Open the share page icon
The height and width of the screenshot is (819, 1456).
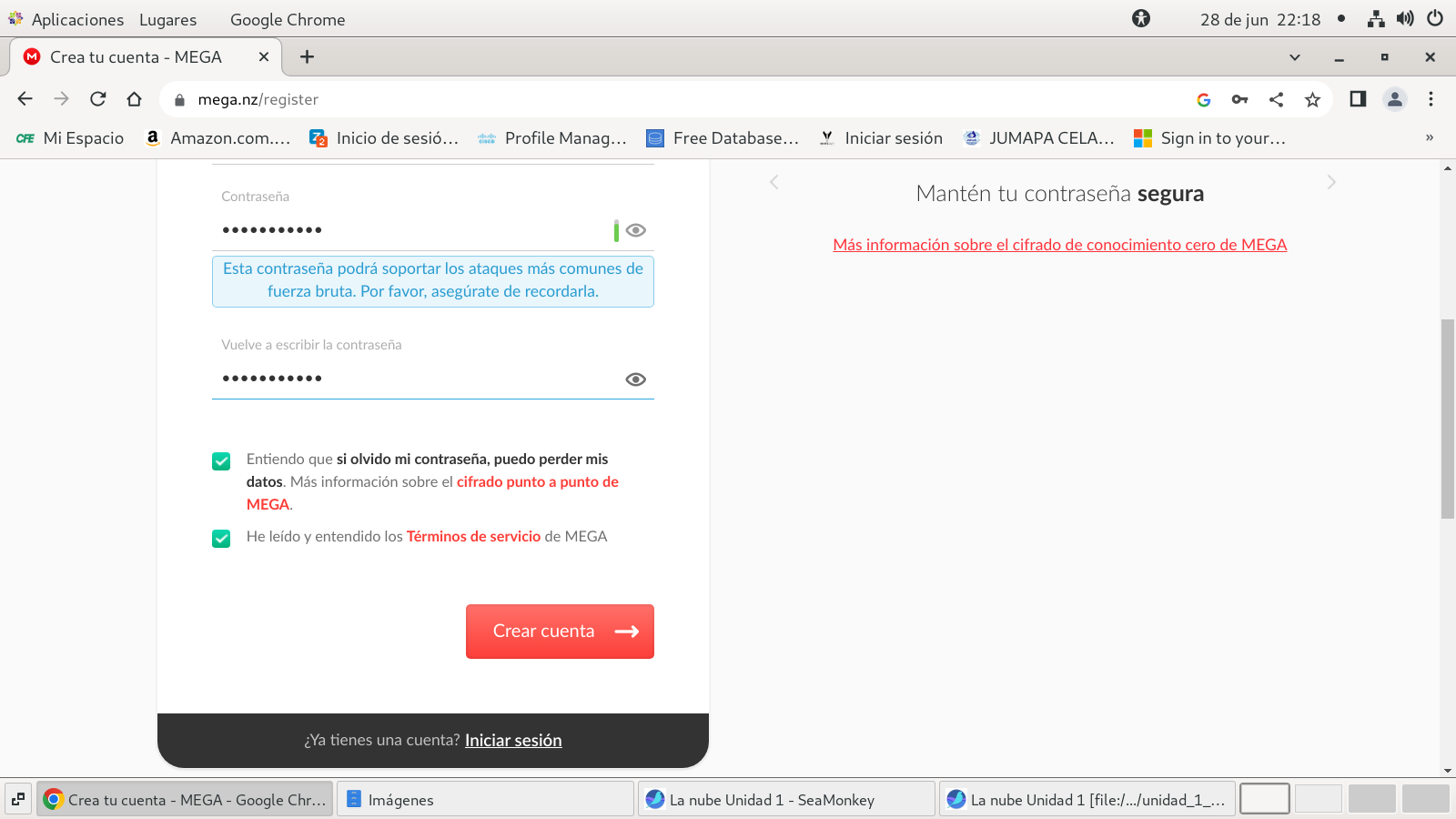point(1276,99)
